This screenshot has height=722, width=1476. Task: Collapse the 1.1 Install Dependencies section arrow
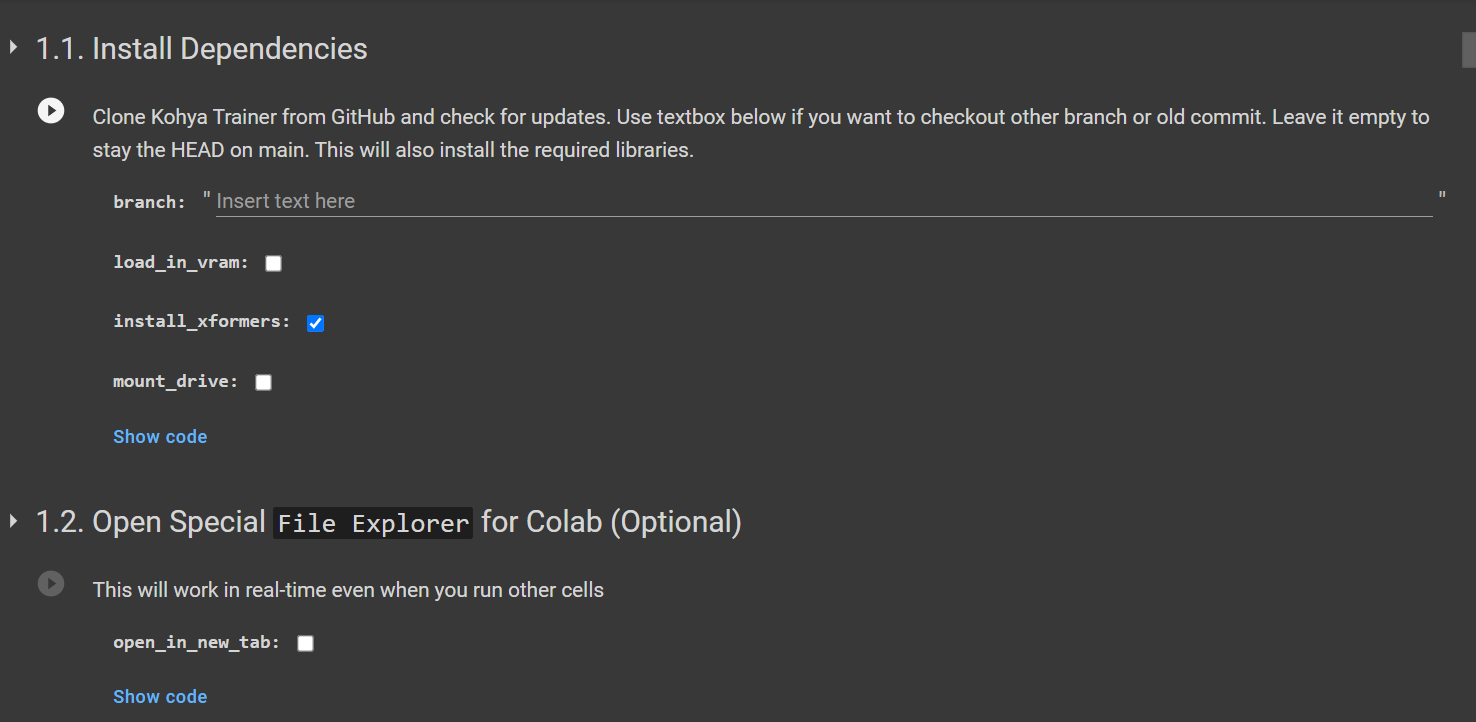tap(13, 47)
